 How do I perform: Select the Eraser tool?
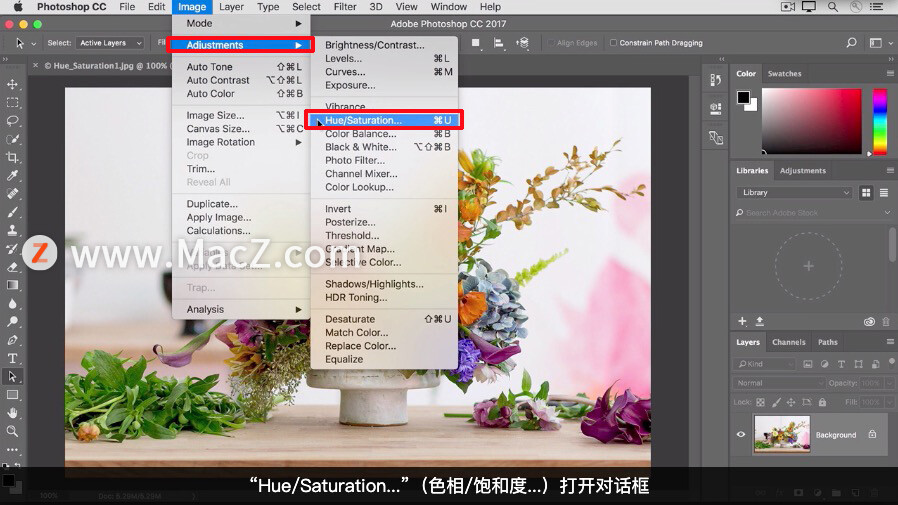(x=13, y=267)
